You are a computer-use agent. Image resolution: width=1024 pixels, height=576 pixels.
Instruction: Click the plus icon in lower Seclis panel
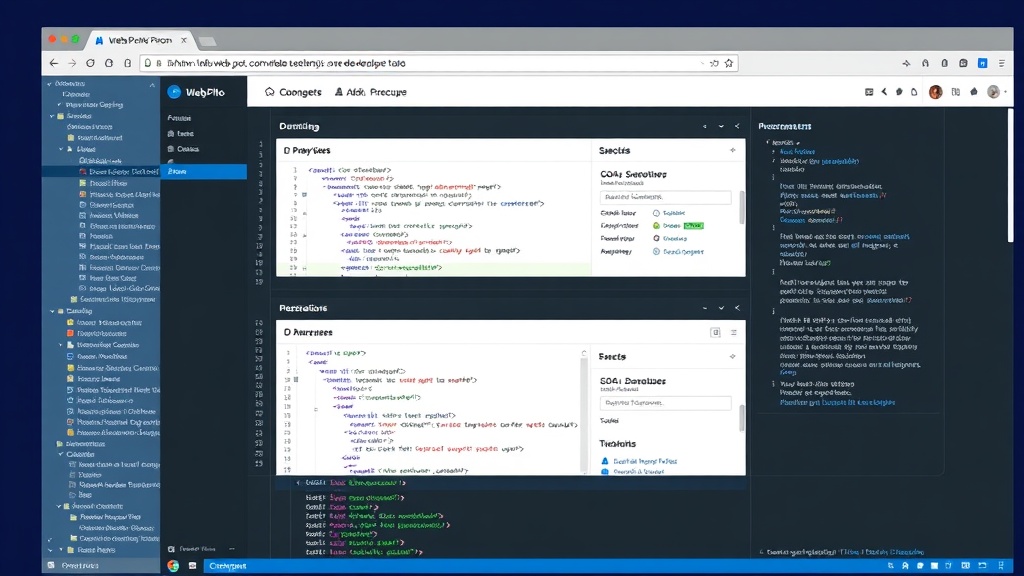click(x=733, y=357)
